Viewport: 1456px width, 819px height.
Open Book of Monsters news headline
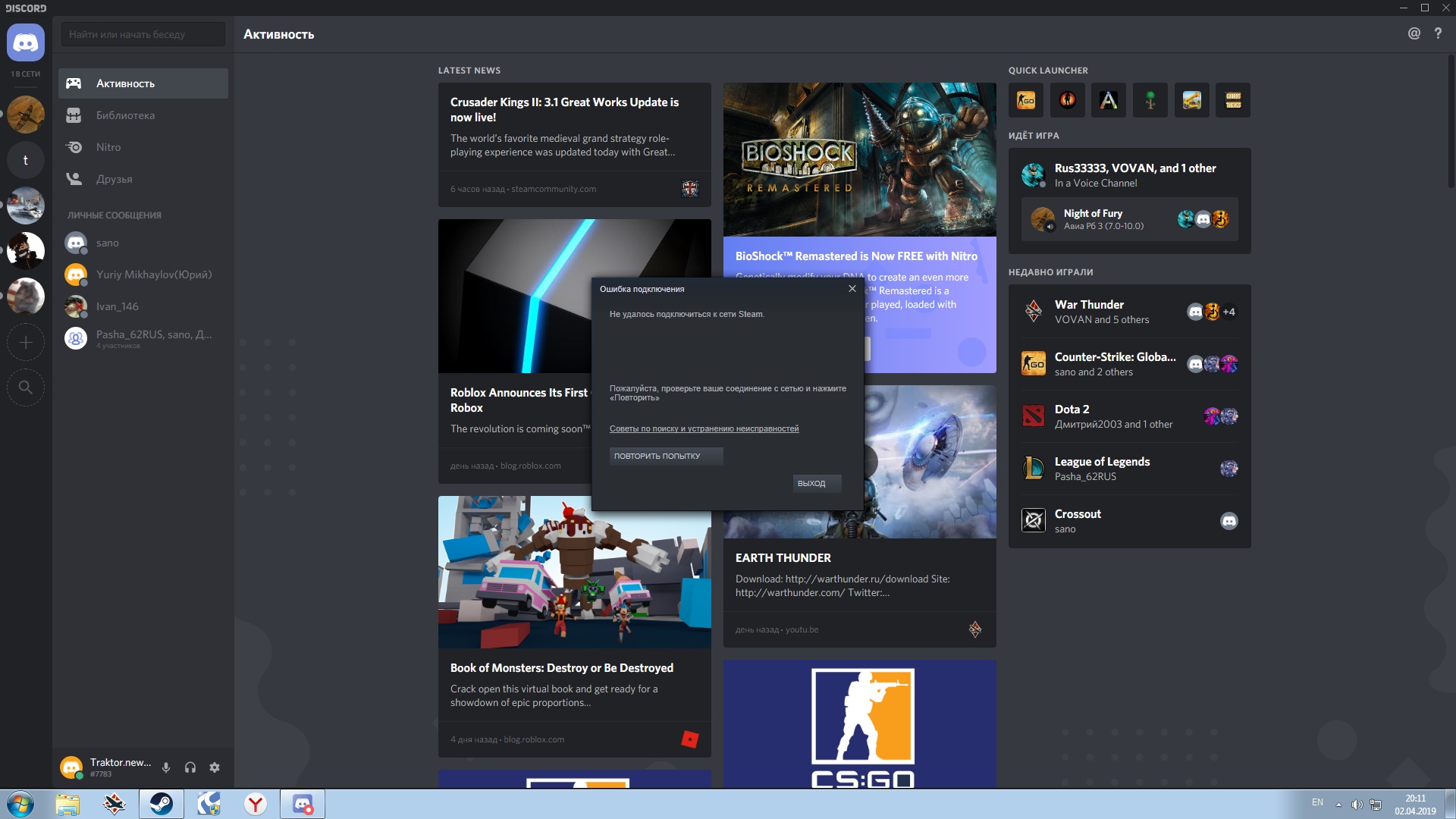pos(562,667)
